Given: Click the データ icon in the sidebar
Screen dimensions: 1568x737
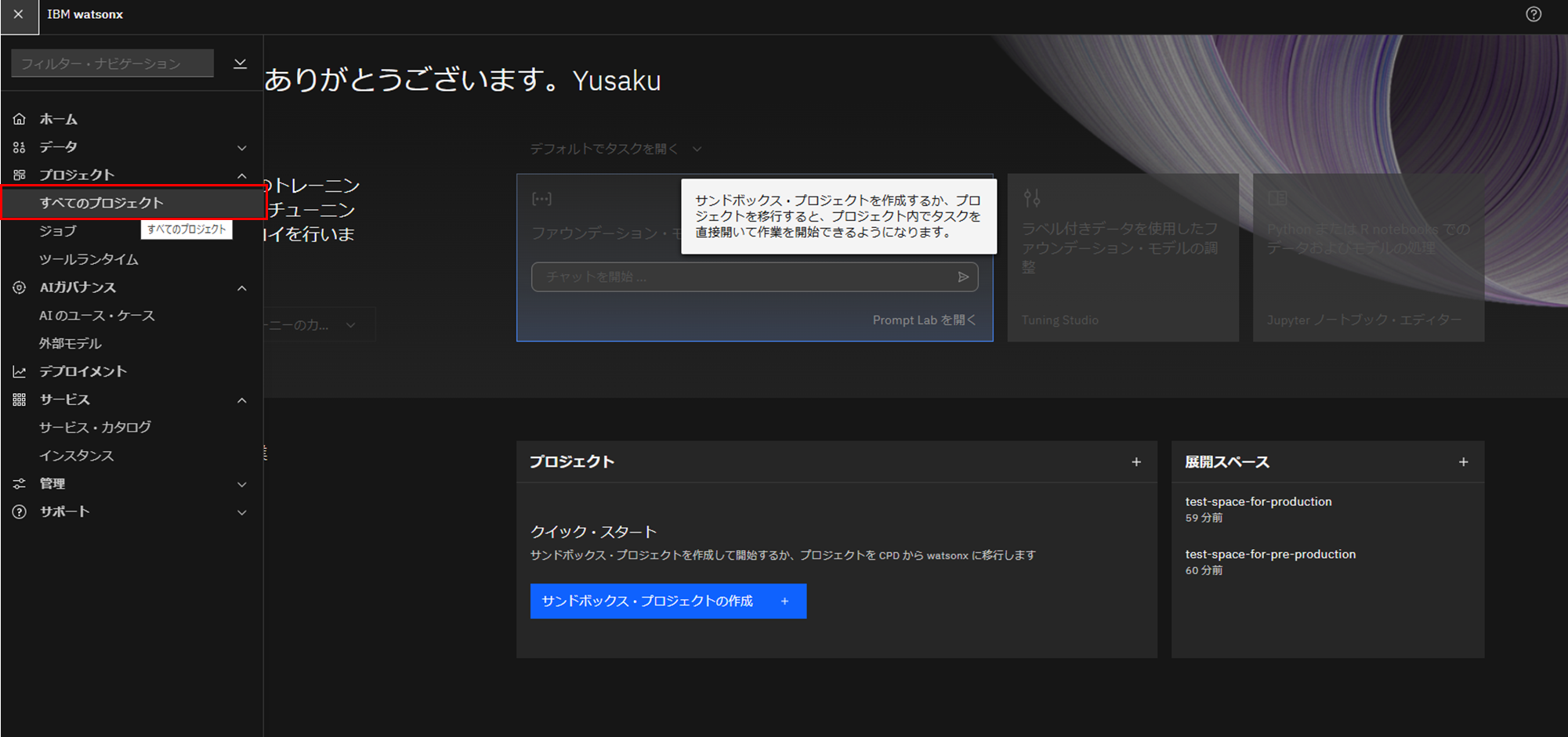Looking at the screenshot, I should pyautogui.click(x=20, y=147).
